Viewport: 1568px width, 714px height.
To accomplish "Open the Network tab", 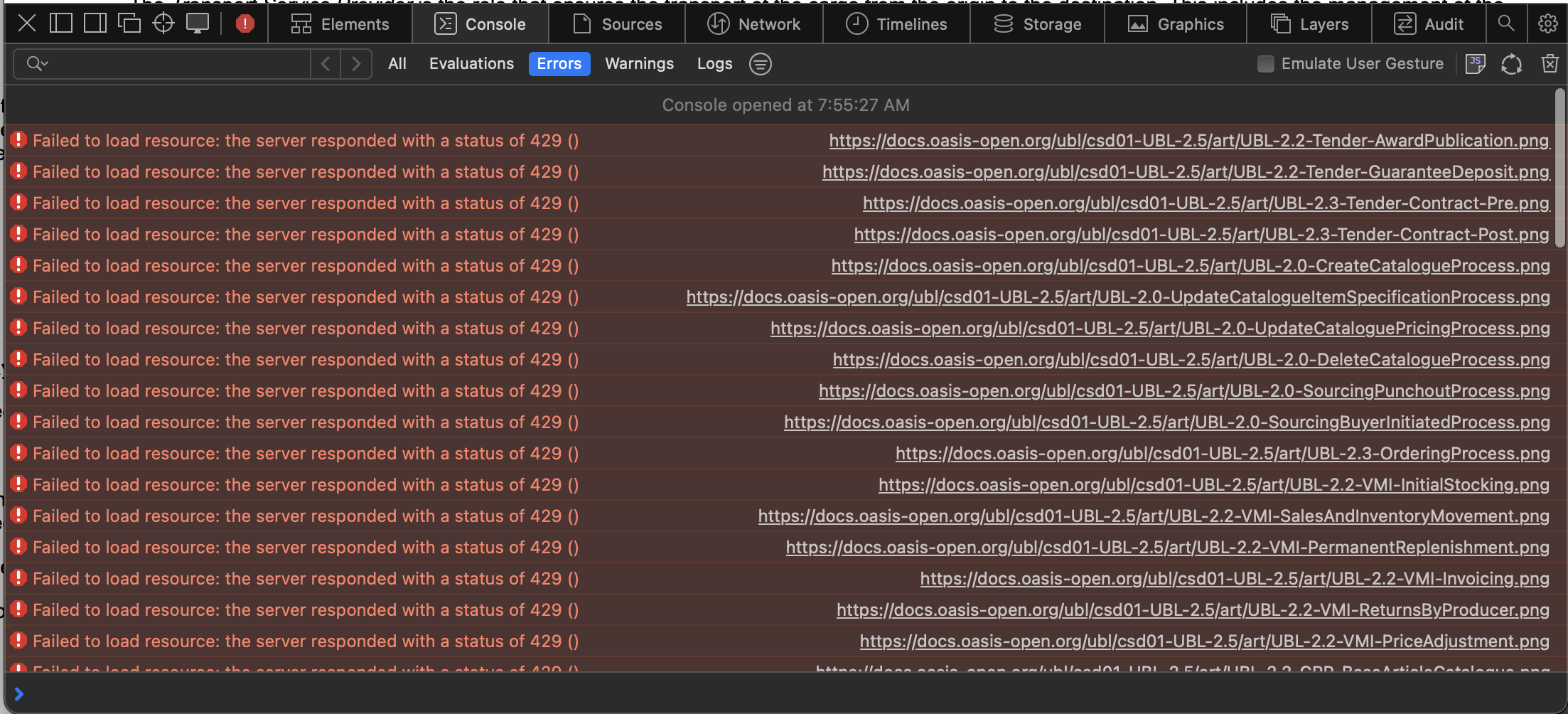I will [754, 24].
